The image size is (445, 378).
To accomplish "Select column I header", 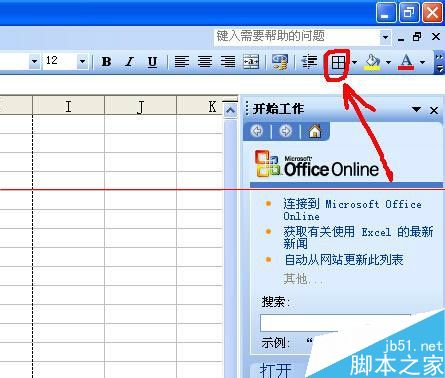I will pos(68,106).
